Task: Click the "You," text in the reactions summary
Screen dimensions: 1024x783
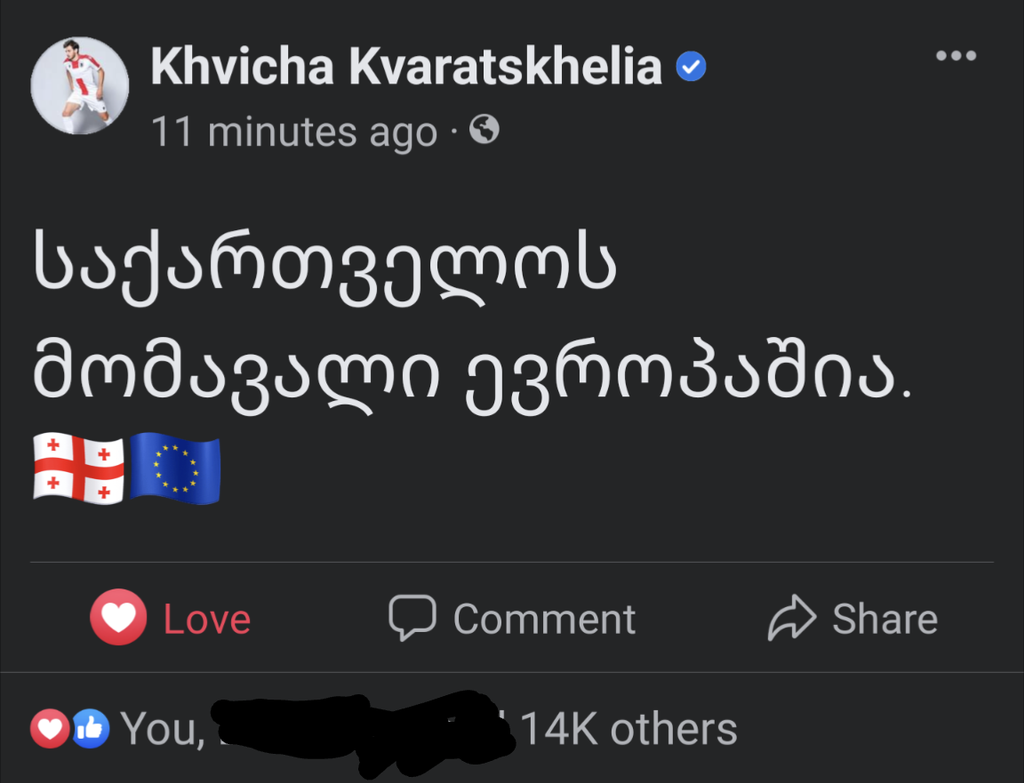Action: (x=161, y=729)
